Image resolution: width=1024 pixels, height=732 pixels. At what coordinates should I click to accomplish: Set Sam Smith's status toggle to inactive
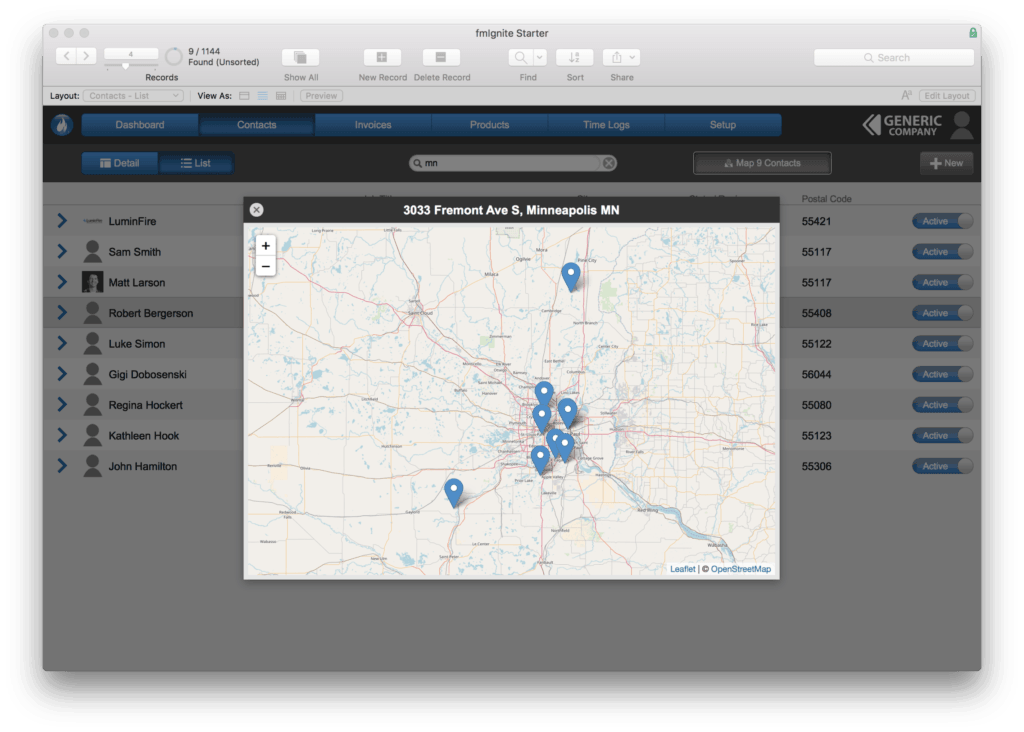(941, 251)
